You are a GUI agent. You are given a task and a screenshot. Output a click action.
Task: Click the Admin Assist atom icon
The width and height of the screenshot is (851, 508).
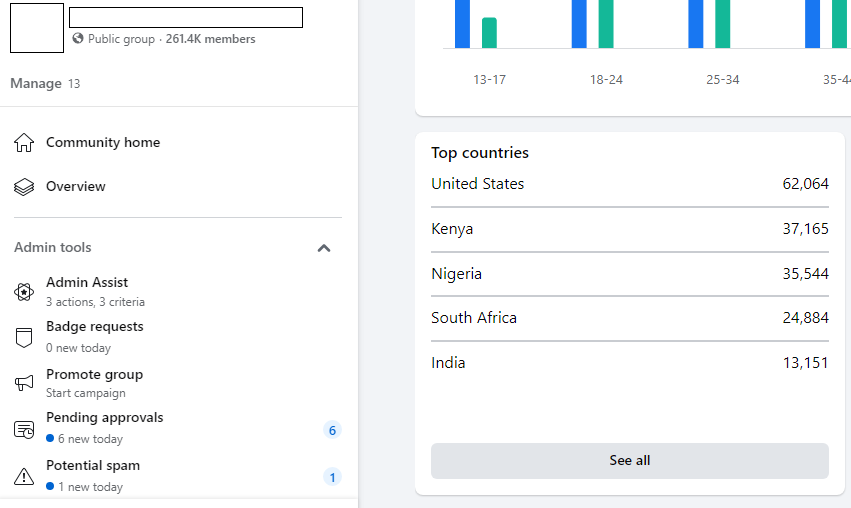24,292
